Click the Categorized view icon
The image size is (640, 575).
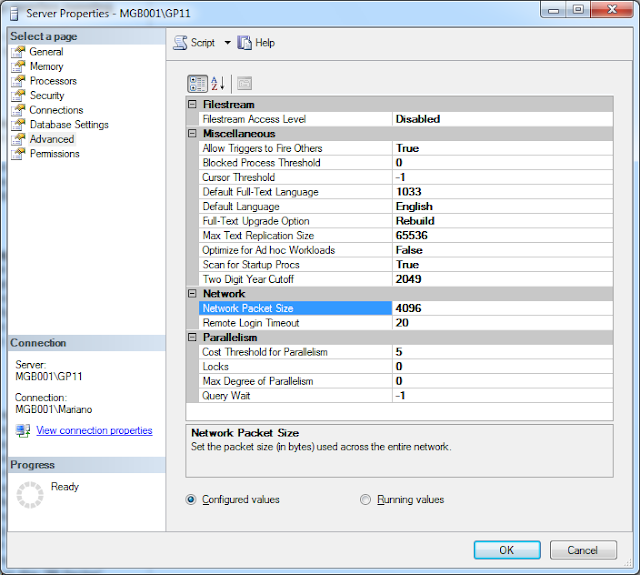click(x=197, y=84)
